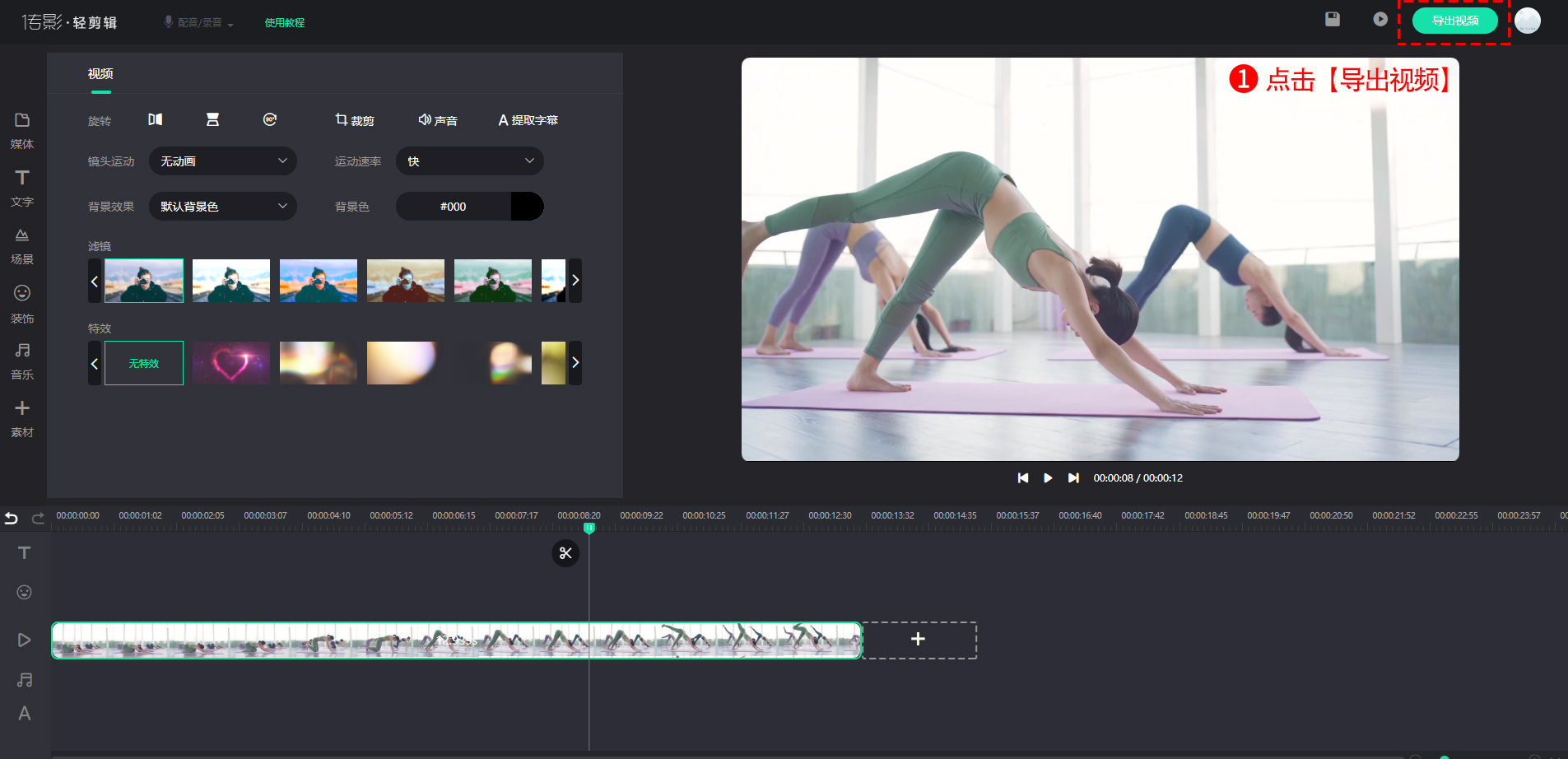Screen dimensions: 1568x759
Task: Select the music track icon in timeline
Action: click(25, 680)
